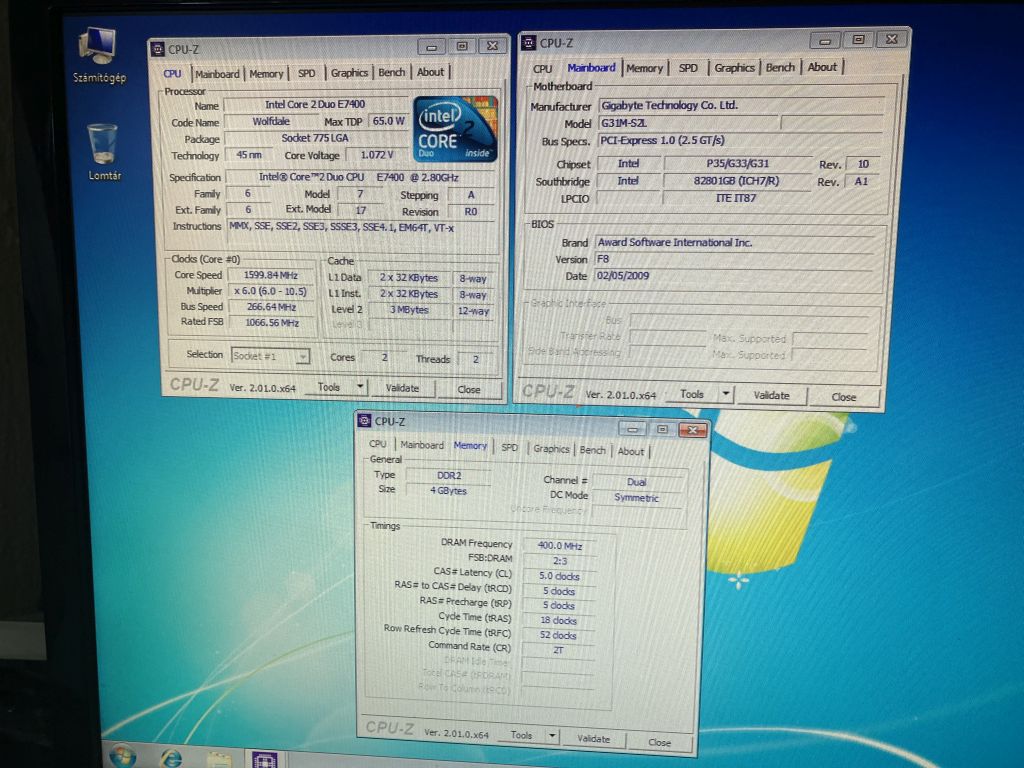
Task: Open Graphics tab in CPU window
Action: point(349,72)
